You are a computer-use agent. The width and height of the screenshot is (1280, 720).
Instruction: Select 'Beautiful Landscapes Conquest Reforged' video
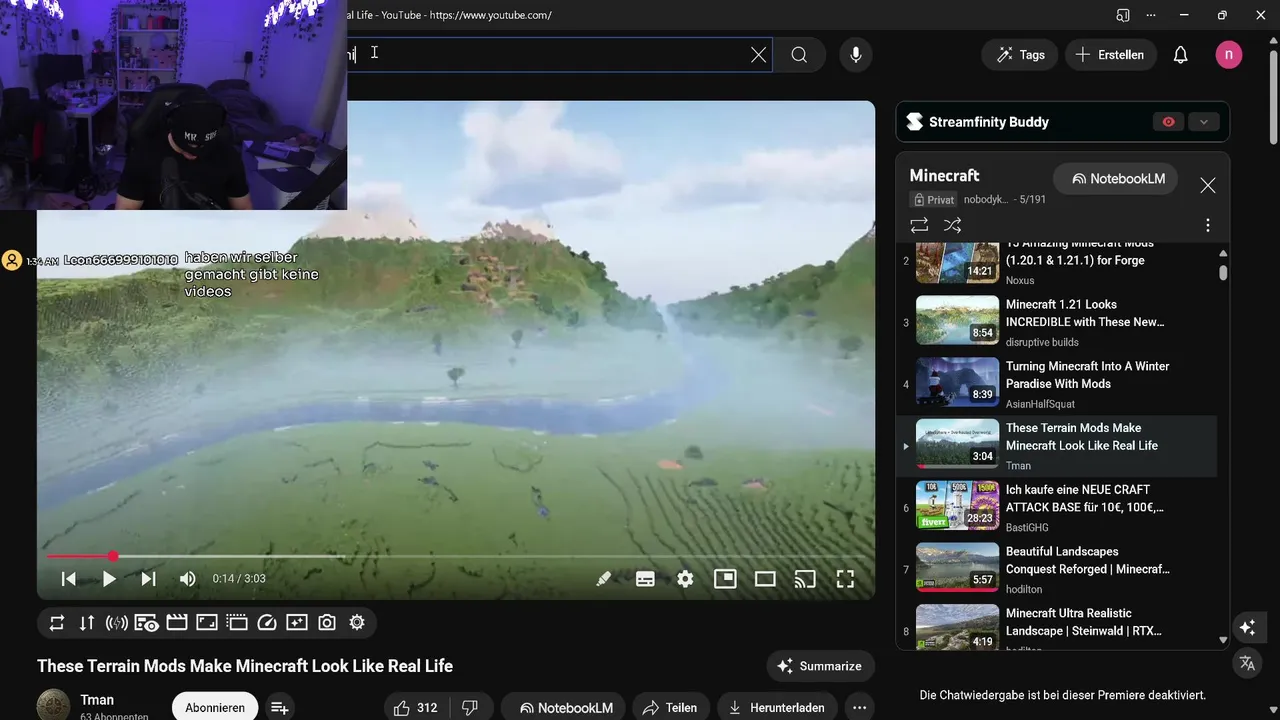[x=1056, y=570]
